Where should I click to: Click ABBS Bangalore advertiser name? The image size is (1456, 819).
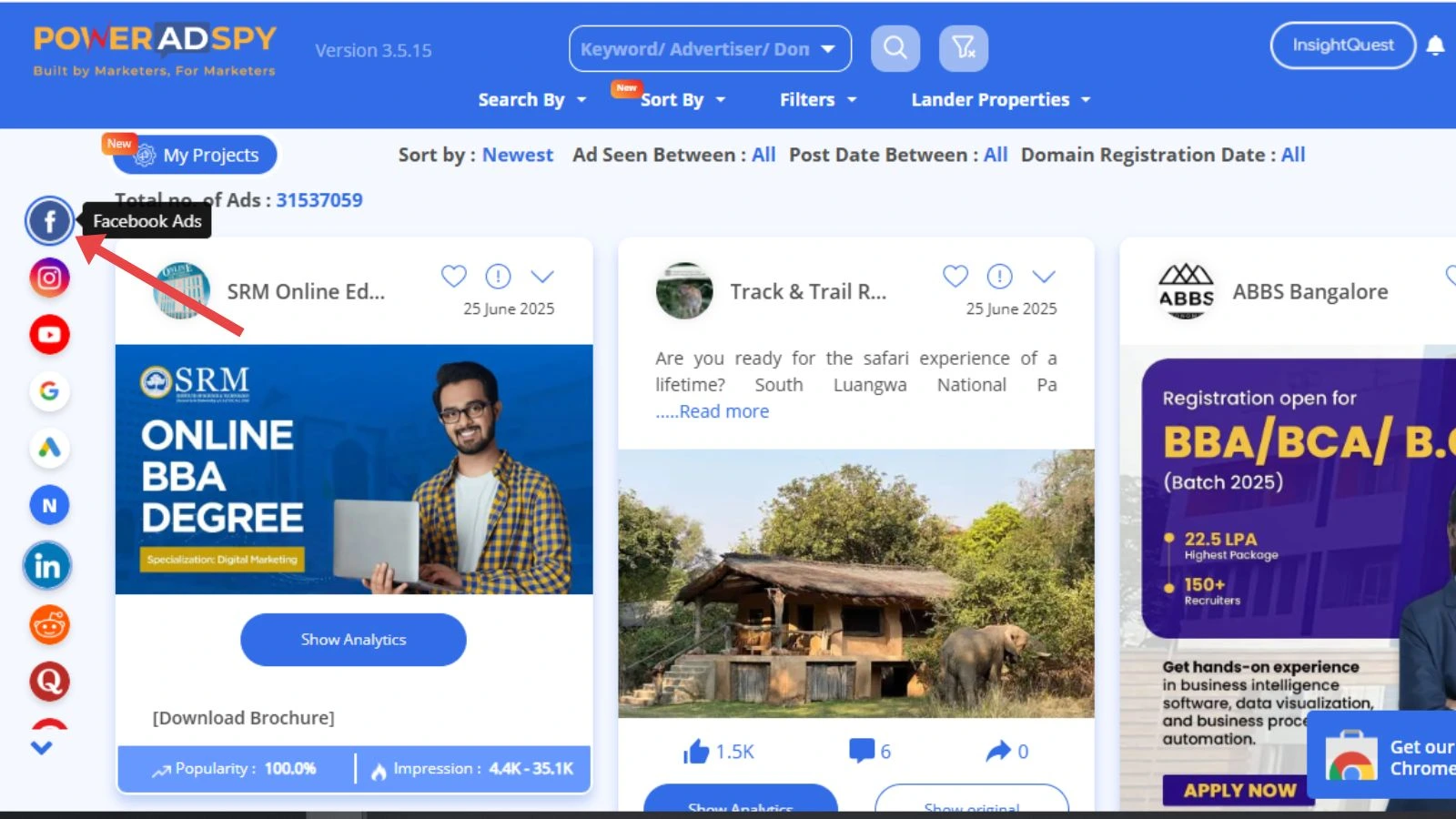[1310, 292]
